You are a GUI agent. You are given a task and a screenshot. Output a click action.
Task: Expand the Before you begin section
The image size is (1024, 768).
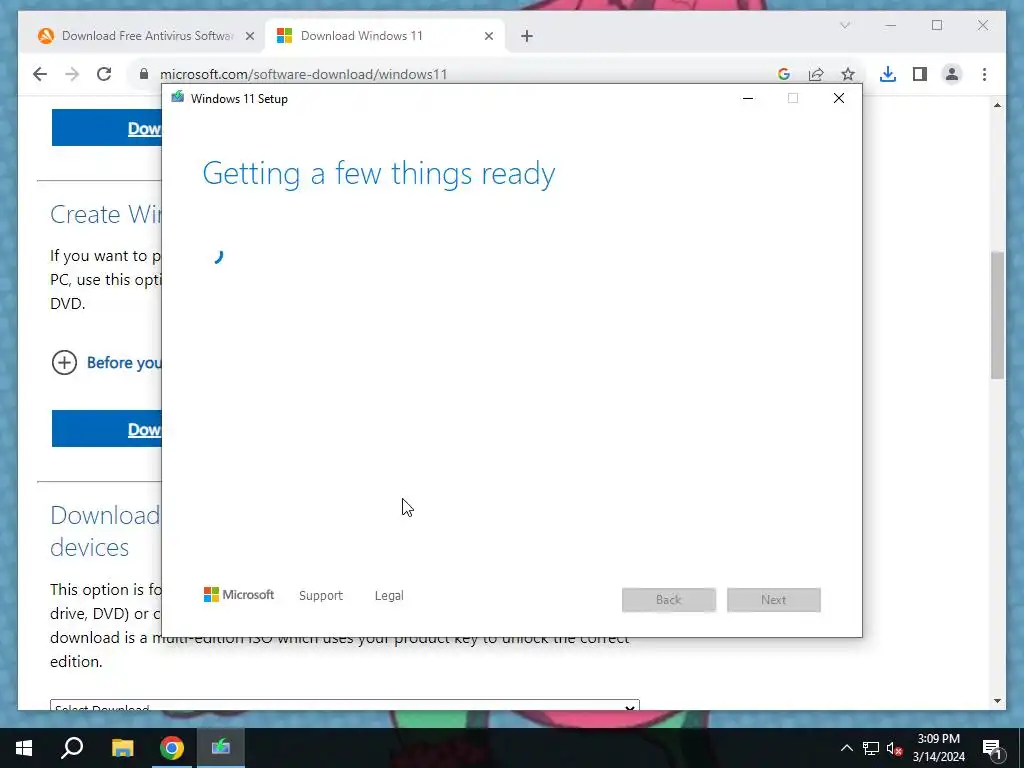(64, 362)
